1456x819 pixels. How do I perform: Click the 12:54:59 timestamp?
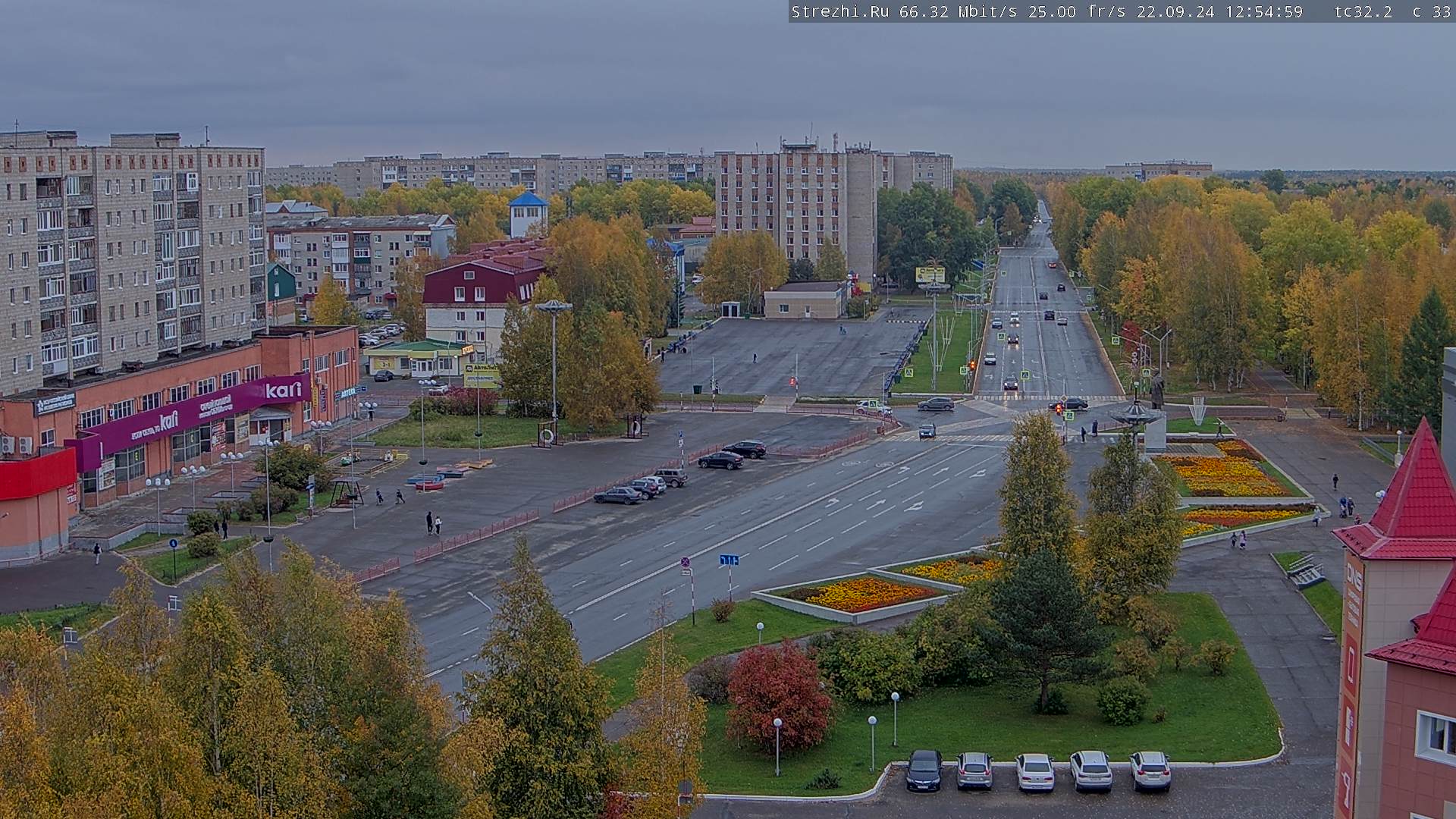[1264, 12]
